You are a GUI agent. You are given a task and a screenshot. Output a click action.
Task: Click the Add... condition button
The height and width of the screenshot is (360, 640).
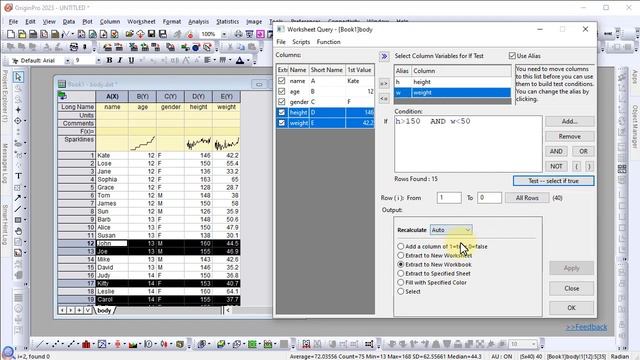tap(569, 121)
